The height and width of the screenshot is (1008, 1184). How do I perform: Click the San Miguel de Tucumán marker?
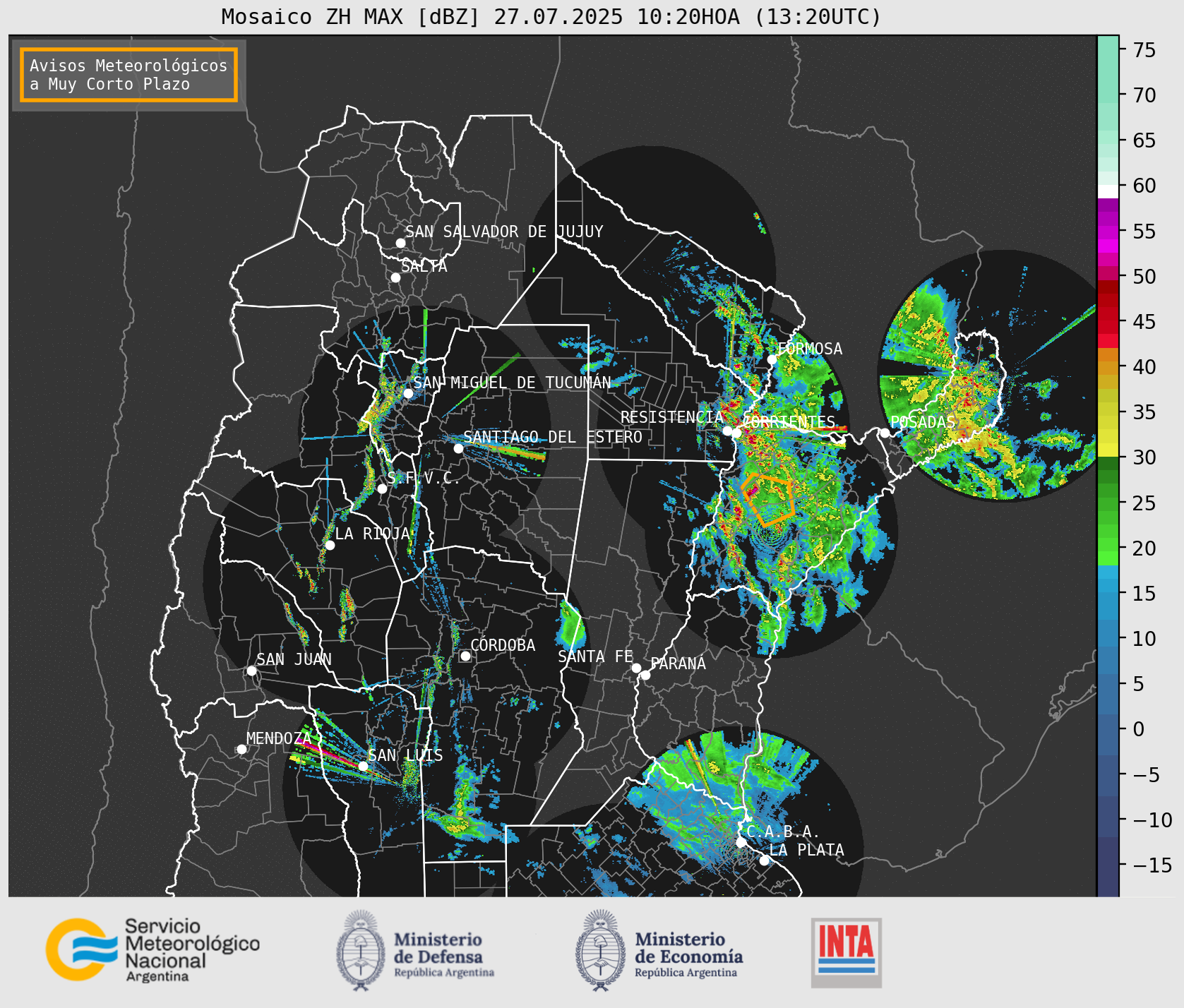(x=407, y=393)
